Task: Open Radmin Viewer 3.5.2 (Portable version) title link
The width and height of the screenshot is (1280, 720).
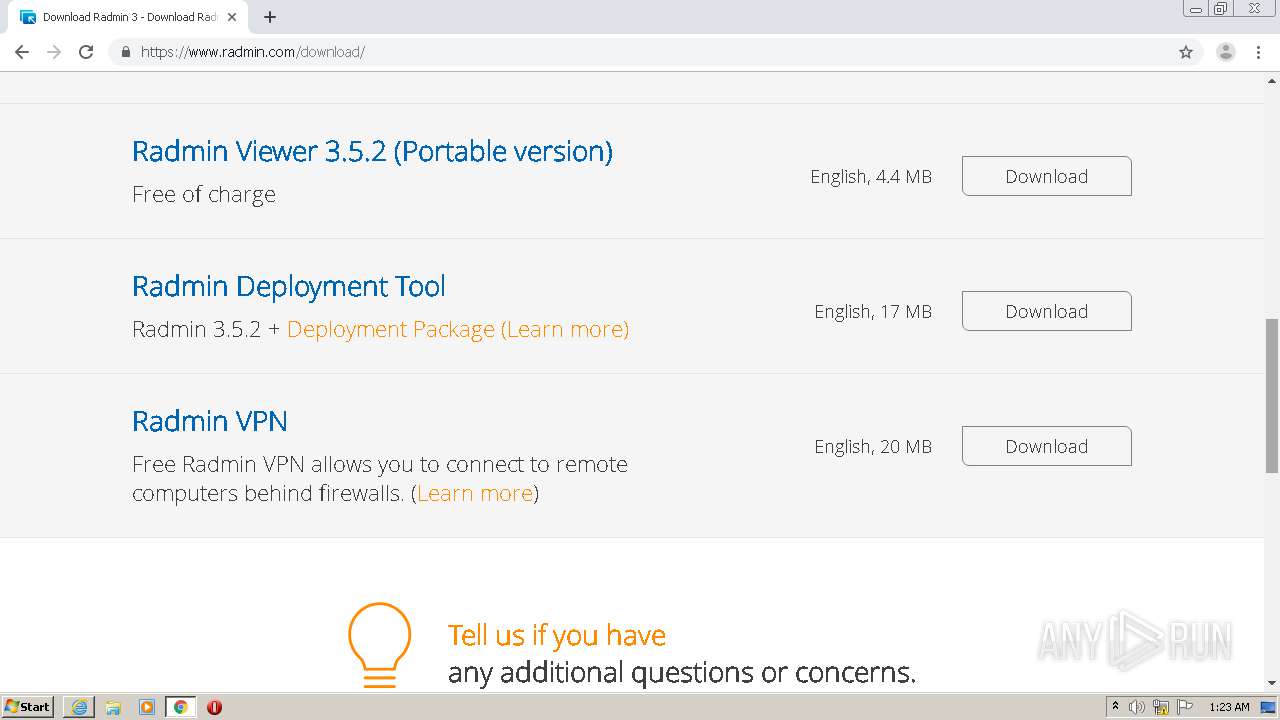Action: click(x=372, y=151)
